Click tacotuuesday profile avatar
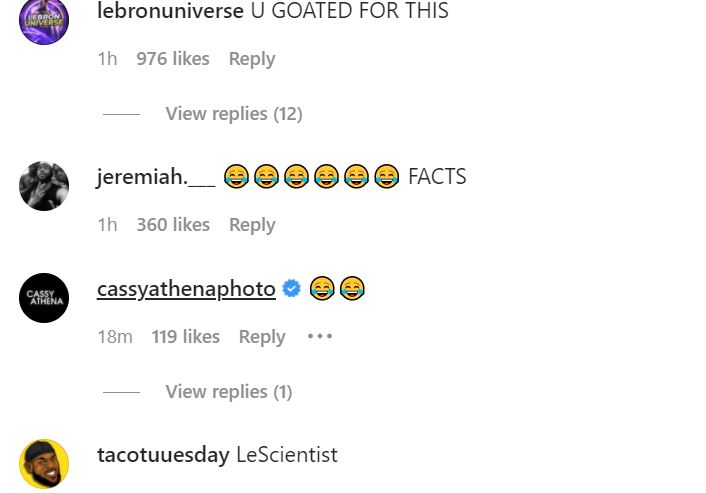Image resolution: width=706 pixels, height=493 pixels. (44, 464)
